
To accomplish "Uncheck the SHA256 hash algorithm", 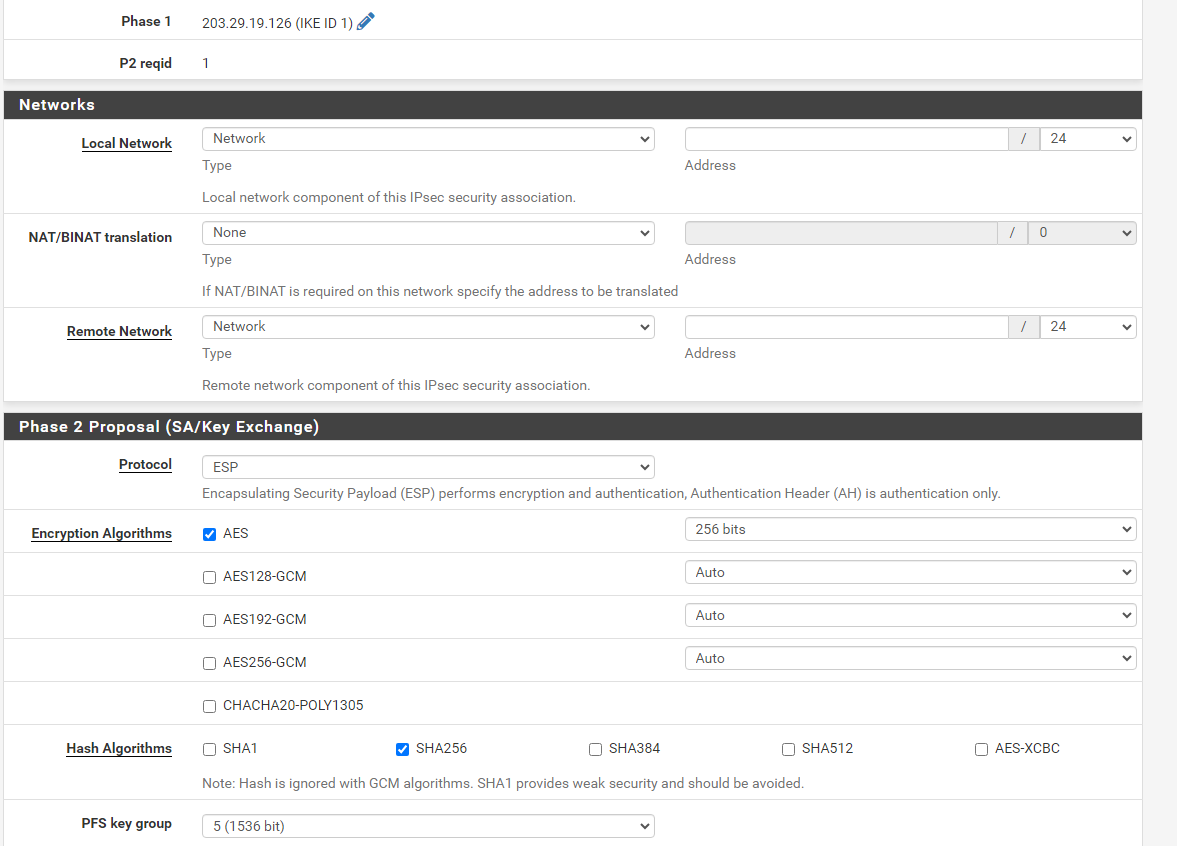I will (402, 749).
